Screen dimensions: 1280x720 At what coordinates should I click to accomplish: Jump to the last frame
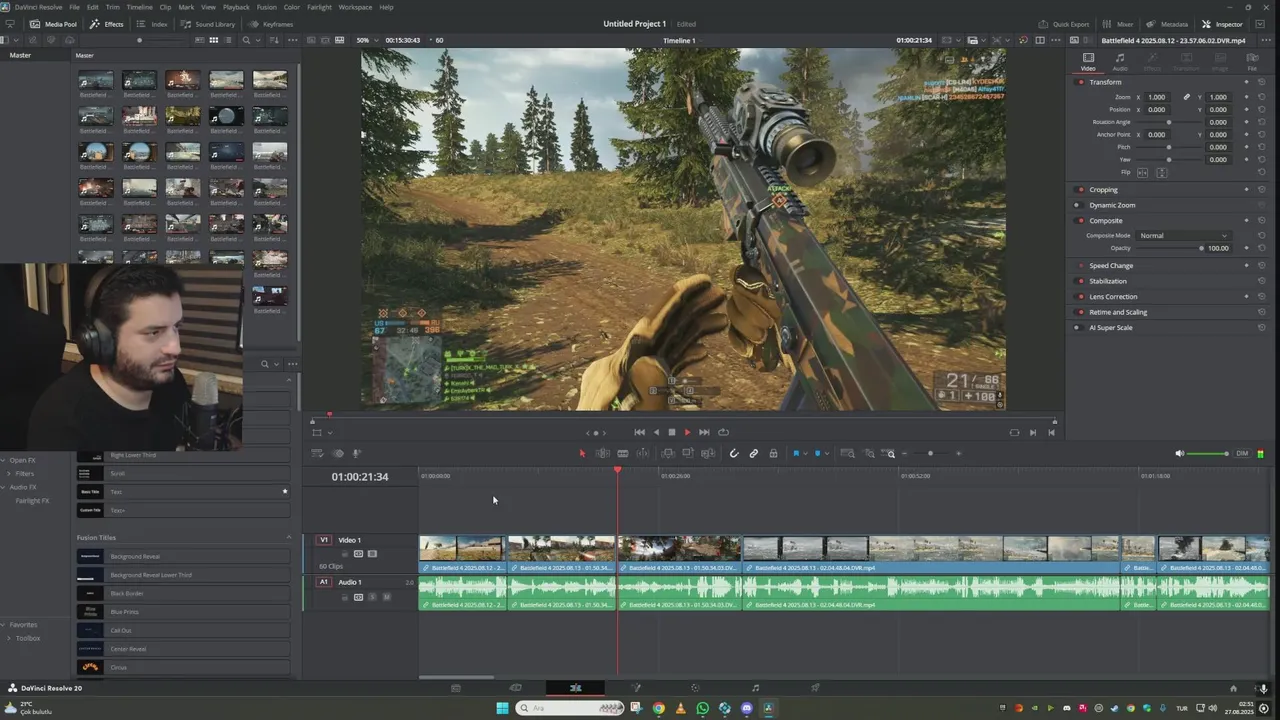point(704,432)
